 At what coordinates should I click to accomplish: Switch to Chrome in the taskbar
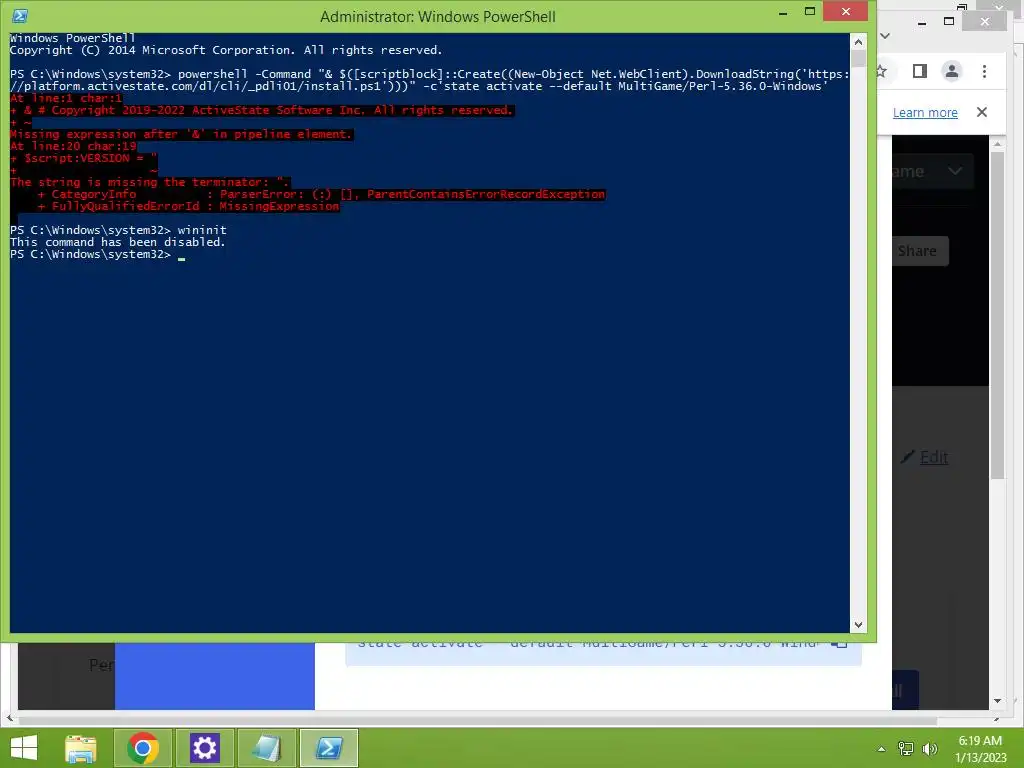(143, 748)
